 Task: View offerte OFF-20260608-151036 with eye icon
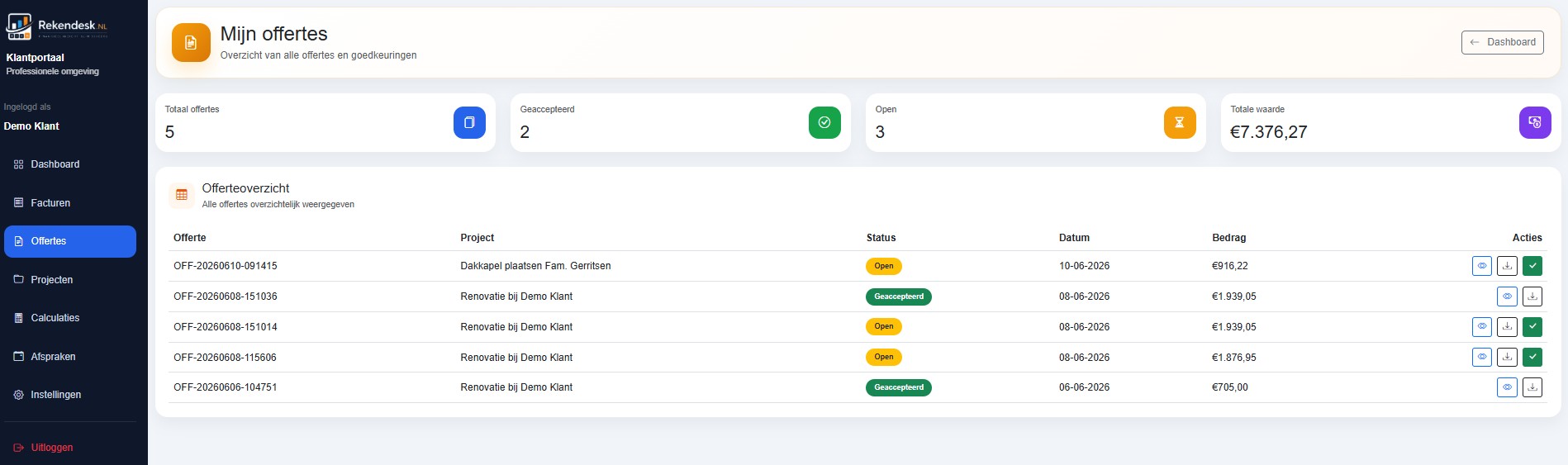pyautogui.click(x=1507, y=297)
